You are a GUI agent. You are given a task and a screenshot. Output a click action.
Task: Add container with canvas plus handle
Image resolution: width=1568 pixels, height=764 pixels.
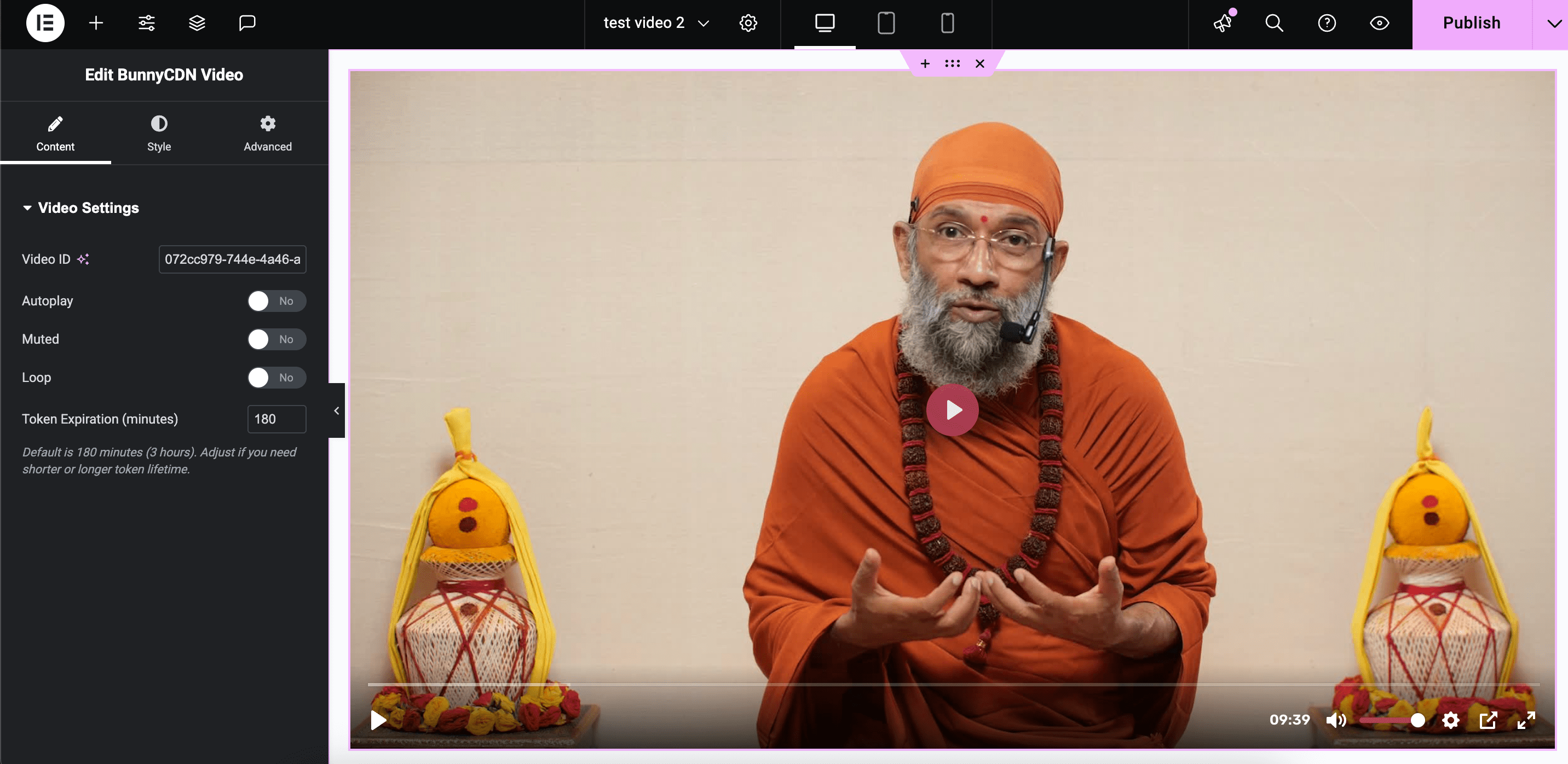pyautogui.click(x=925, y=63)
